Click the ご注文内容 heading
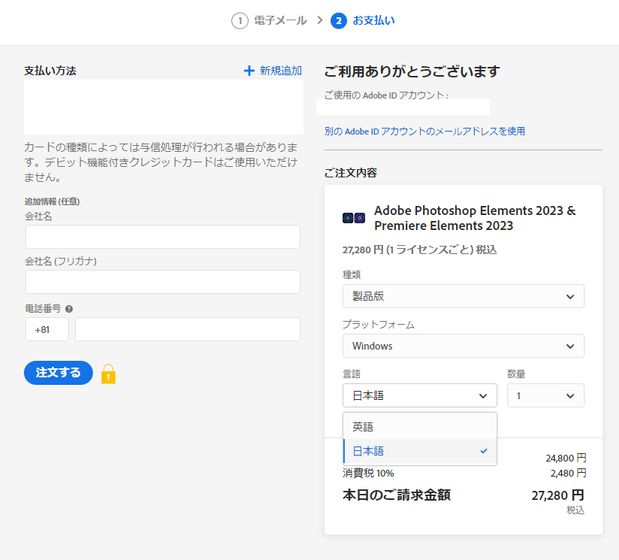 point(351,173)
